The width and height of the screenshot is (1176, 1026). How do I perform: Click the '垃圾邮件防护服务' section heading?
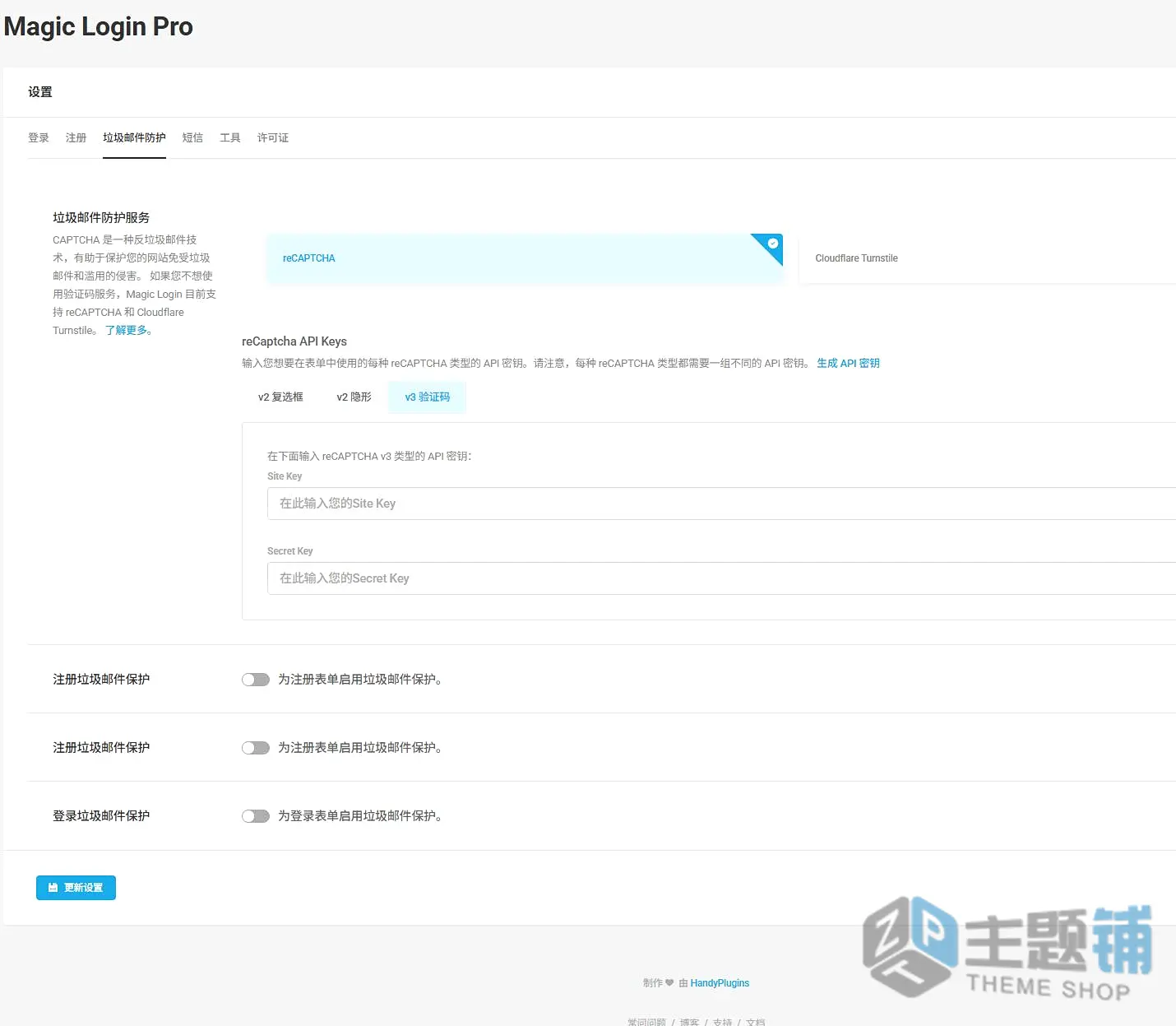point(101,217)
